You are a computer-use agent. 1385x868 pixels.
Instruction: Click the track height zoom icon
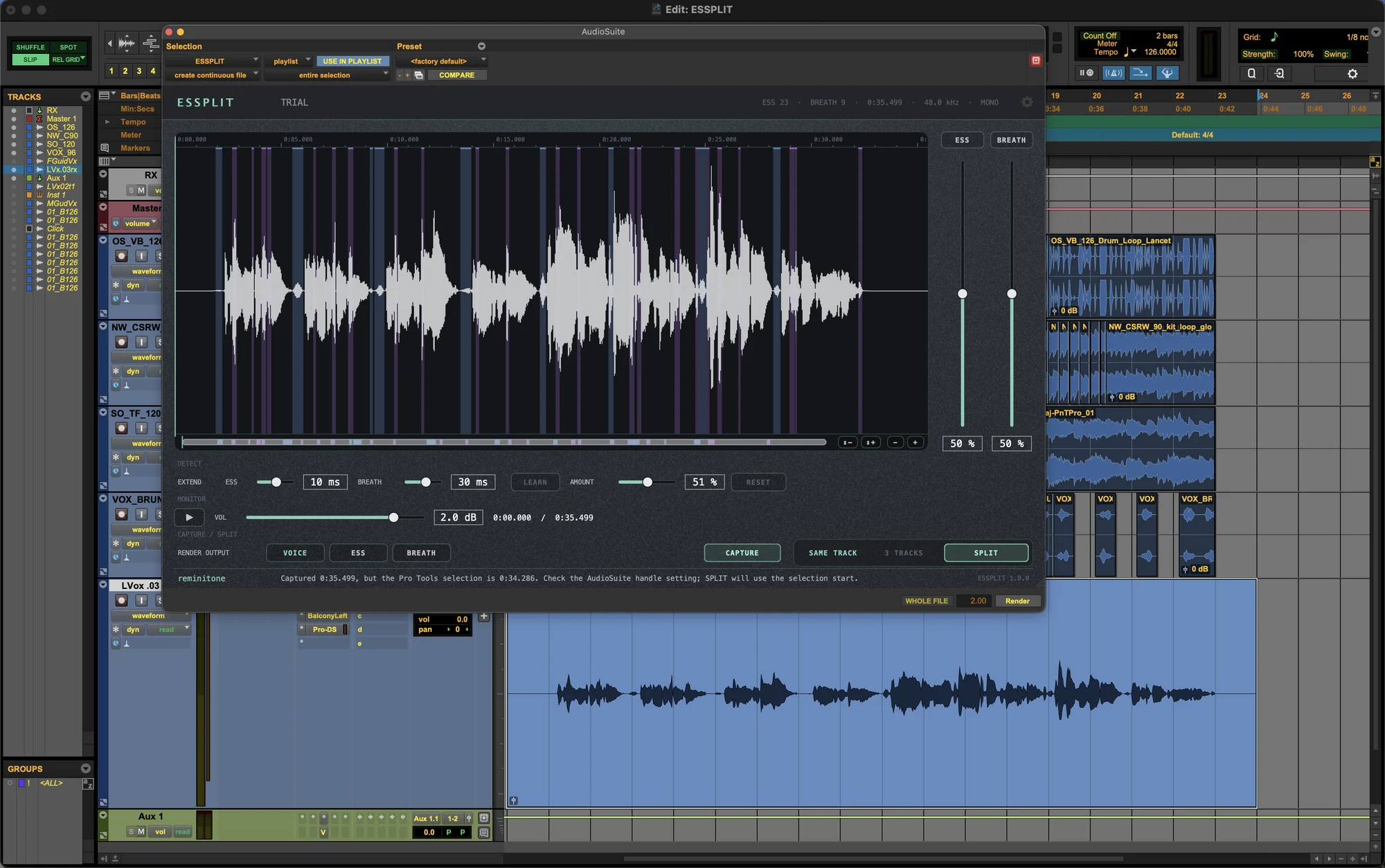150,44
